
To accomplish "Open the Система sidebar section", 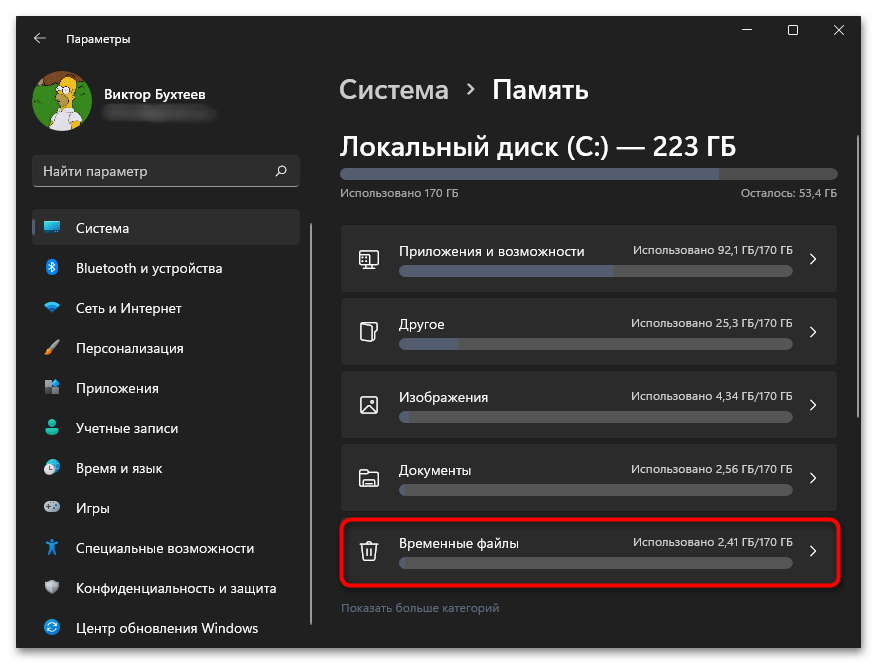I will click(x=166, y=228).
